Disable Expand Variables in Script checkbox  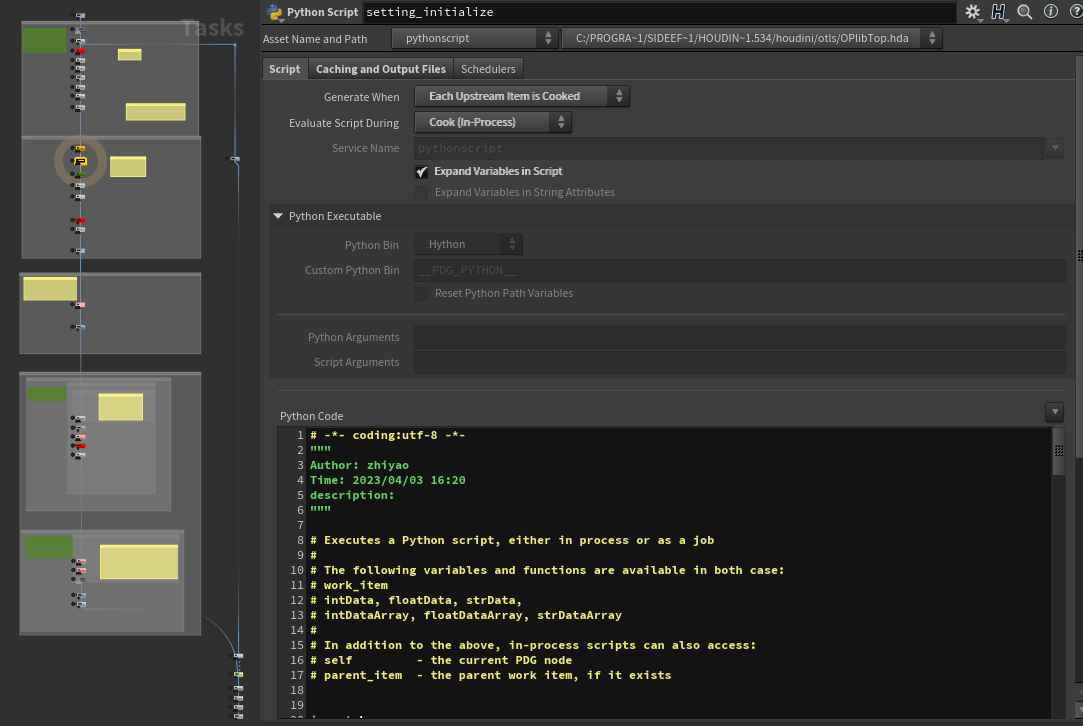tap(421, 172)
